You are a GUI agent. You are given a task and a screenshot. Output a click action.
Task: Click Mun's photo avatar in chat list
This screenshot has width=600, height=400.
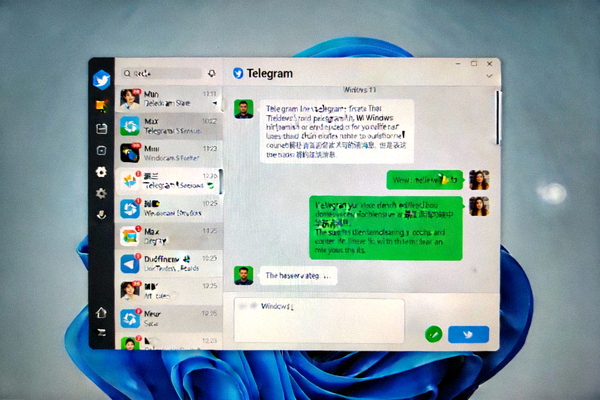(130, 99)
